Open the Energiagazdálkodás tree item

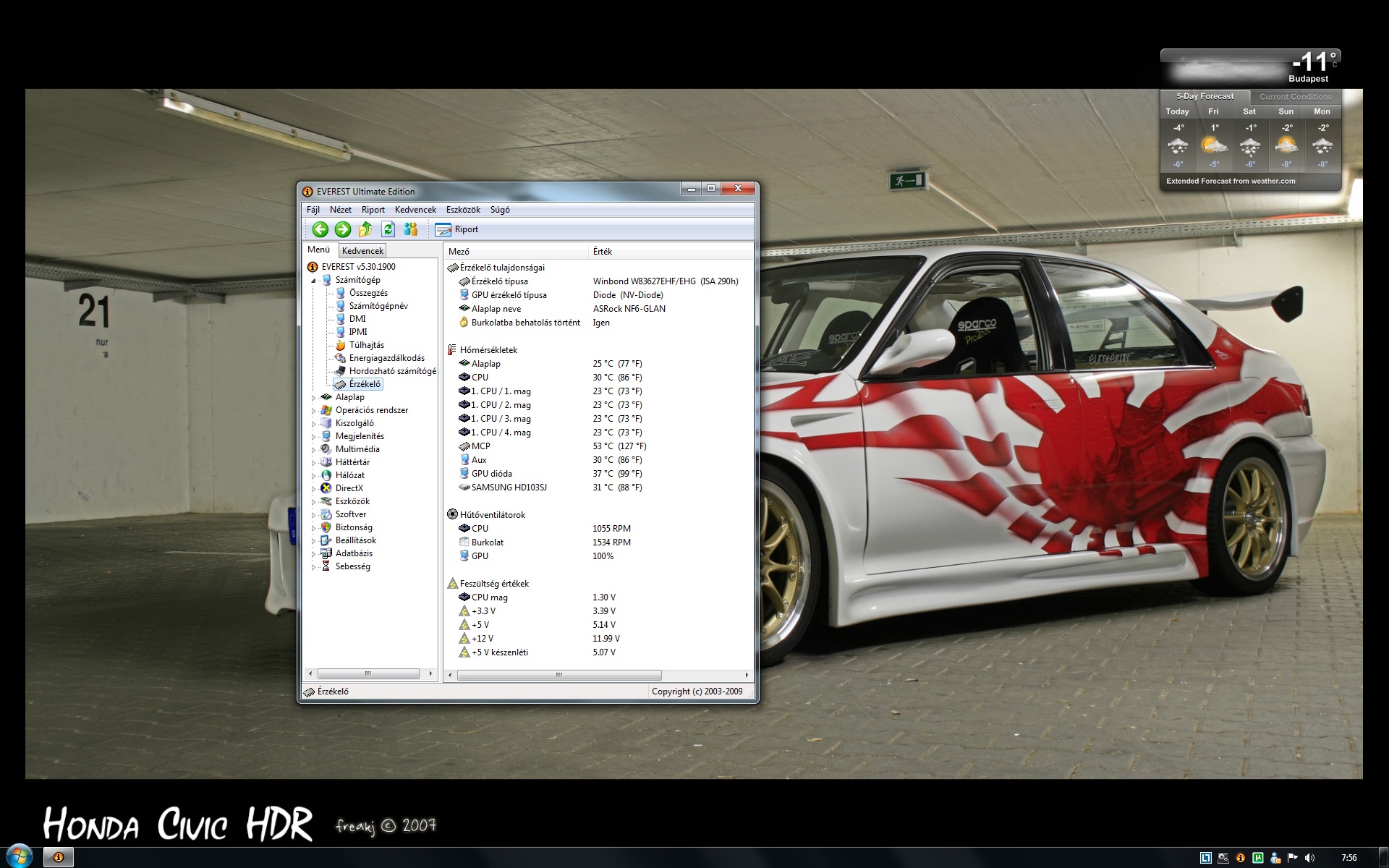pos(386,358)
